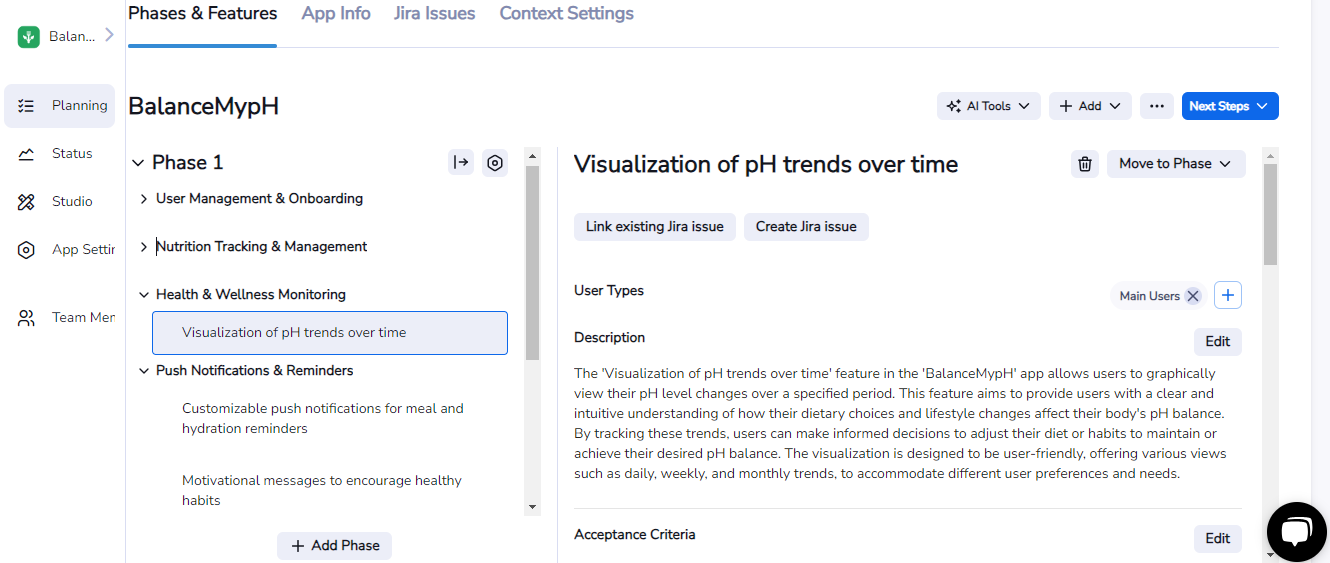This screenshot has height=563, width=1330.
Task: Click the User Types label
Action: click(x=609, y=291)
